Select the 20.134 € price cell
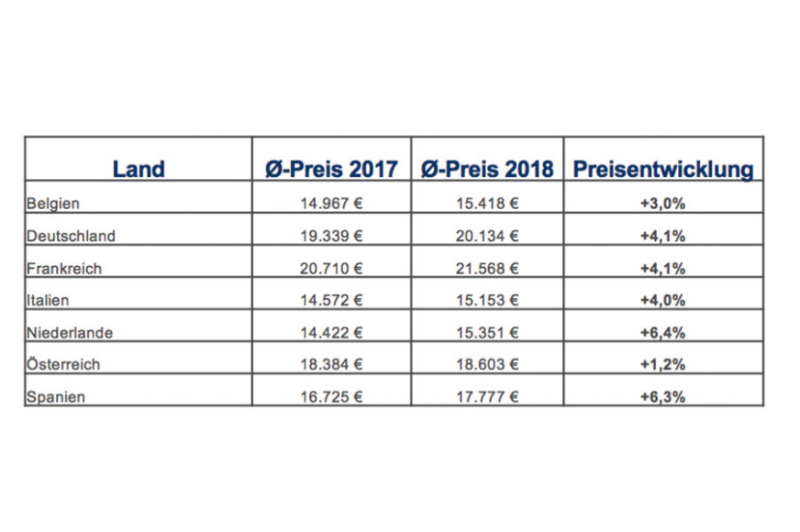Viewport: 800px width, 532px height. coord(486,237)
